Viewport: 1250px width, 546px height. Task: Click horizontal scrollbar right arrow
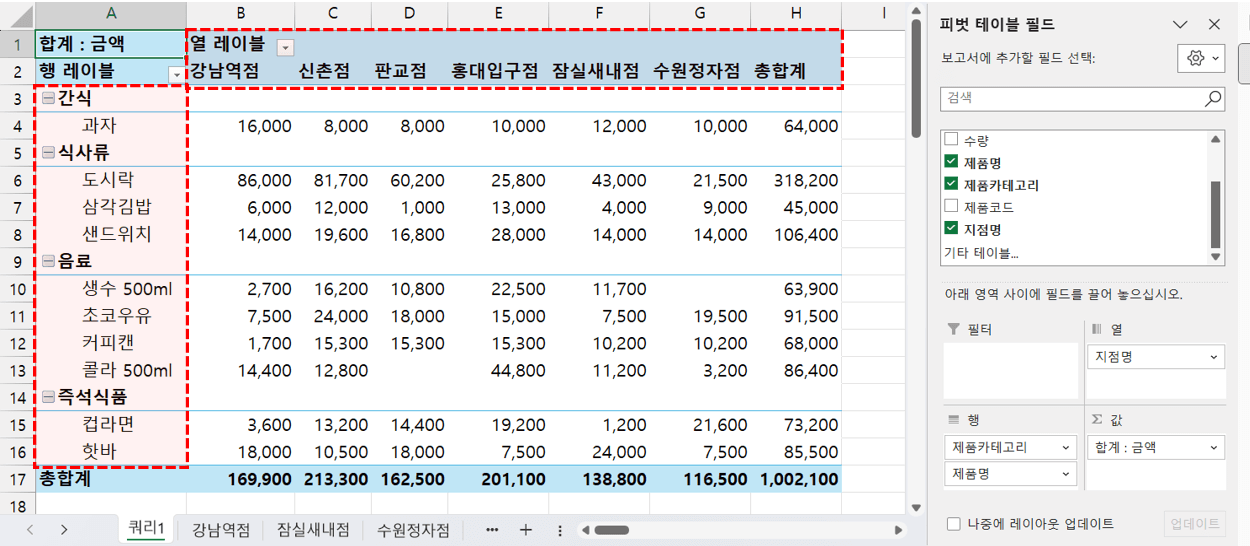pyautogui.click(x=898, y=530)
